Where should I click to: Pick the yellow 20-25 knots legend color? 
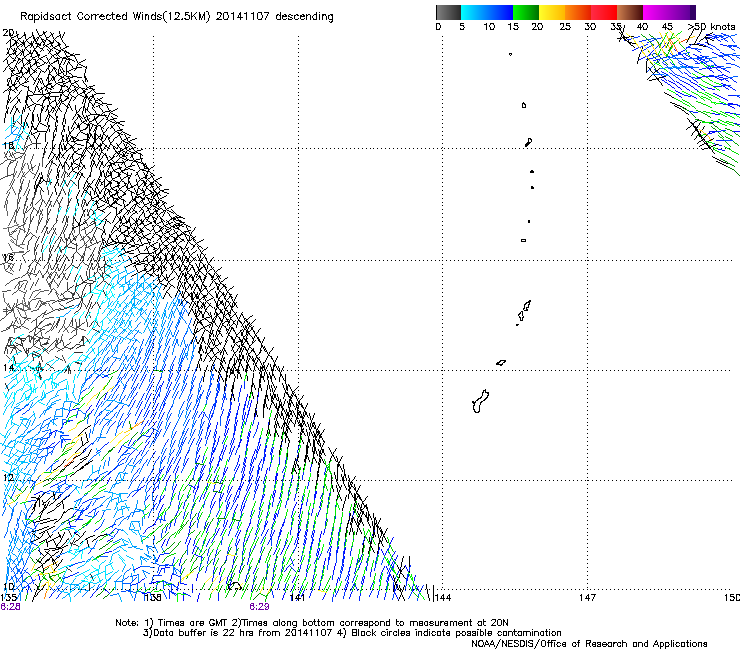552,12
